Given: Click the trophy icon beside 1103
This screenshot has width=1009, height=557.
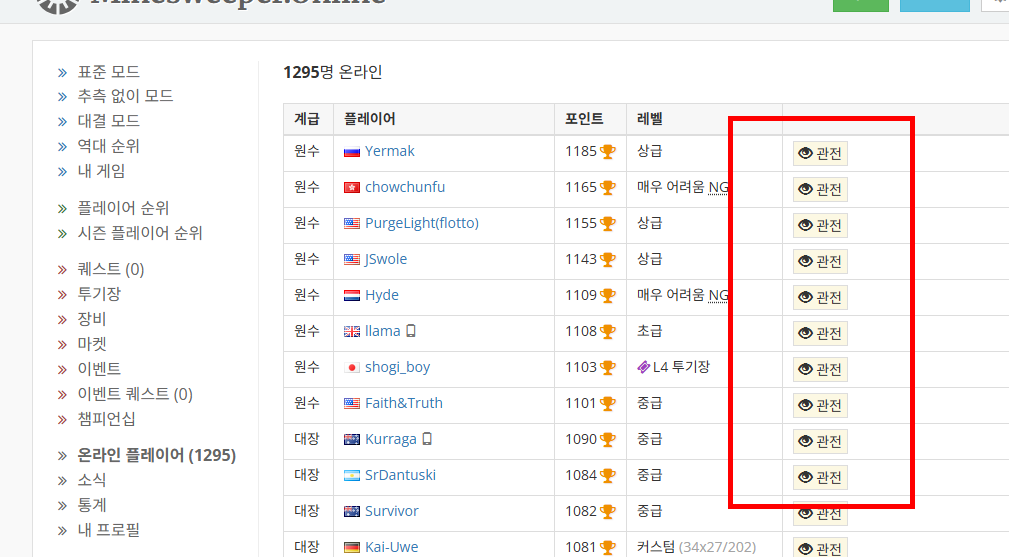Looking at the screenshot, I should [607, 368].
